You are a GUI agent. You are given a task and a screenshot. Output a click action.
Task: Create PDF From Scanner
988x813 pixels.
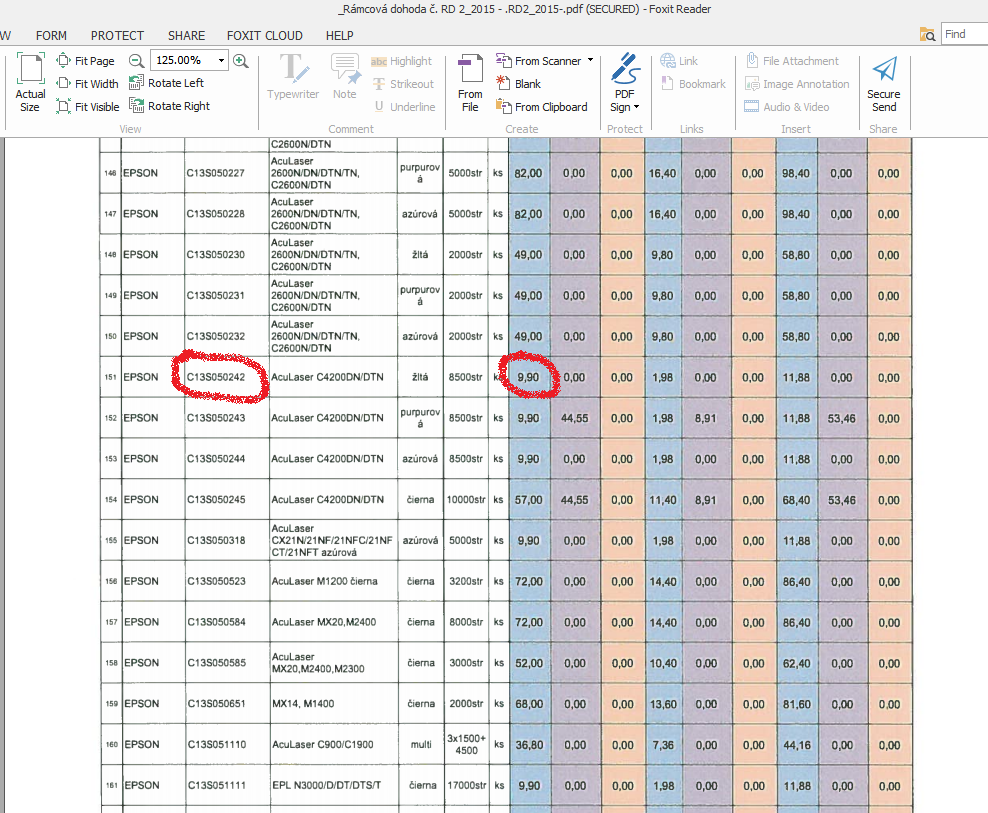click(539, 61)
